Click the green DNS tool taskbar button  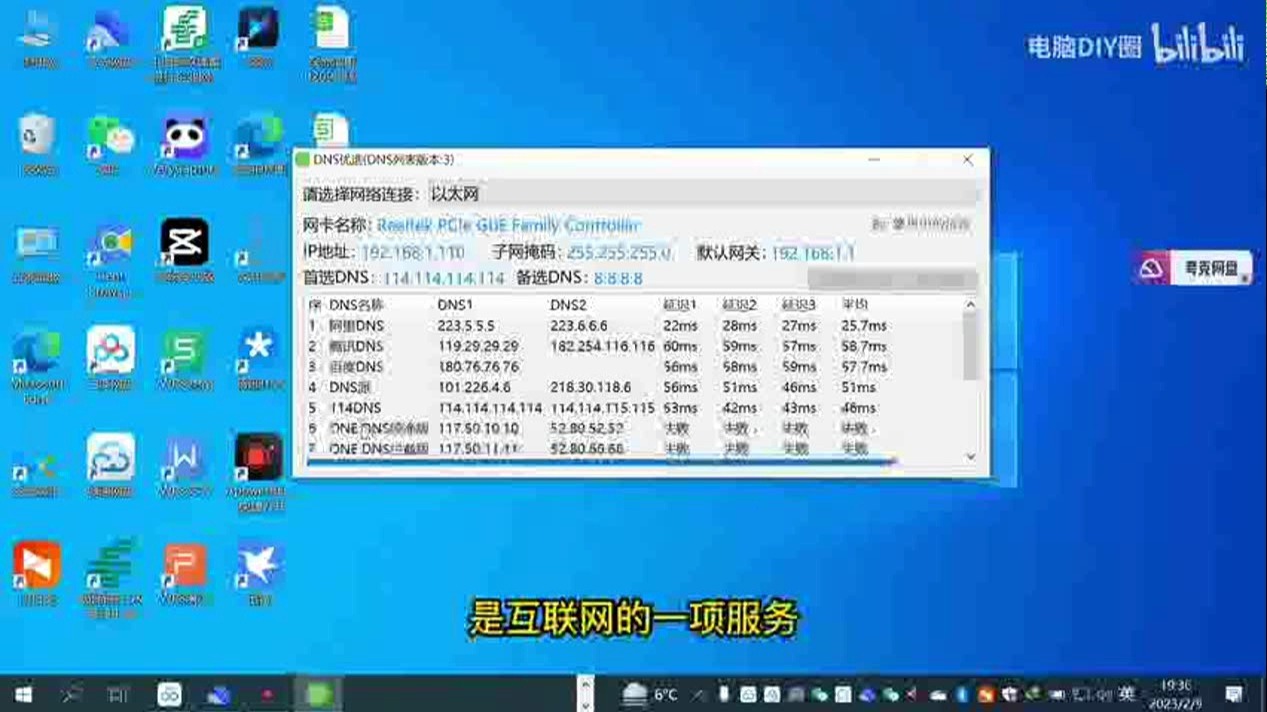click(318, 693)
